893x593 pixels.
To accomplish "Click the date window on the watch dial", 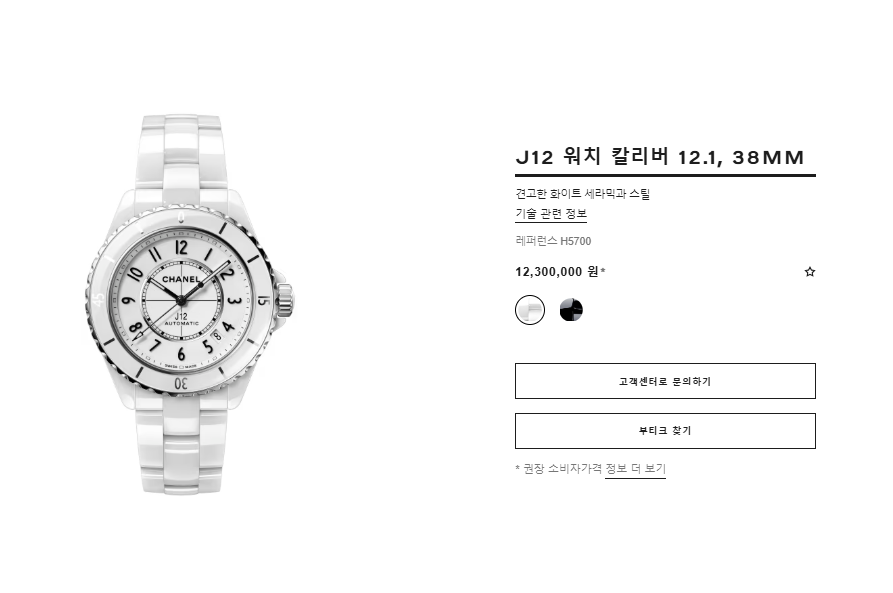I will coord(217,336).
